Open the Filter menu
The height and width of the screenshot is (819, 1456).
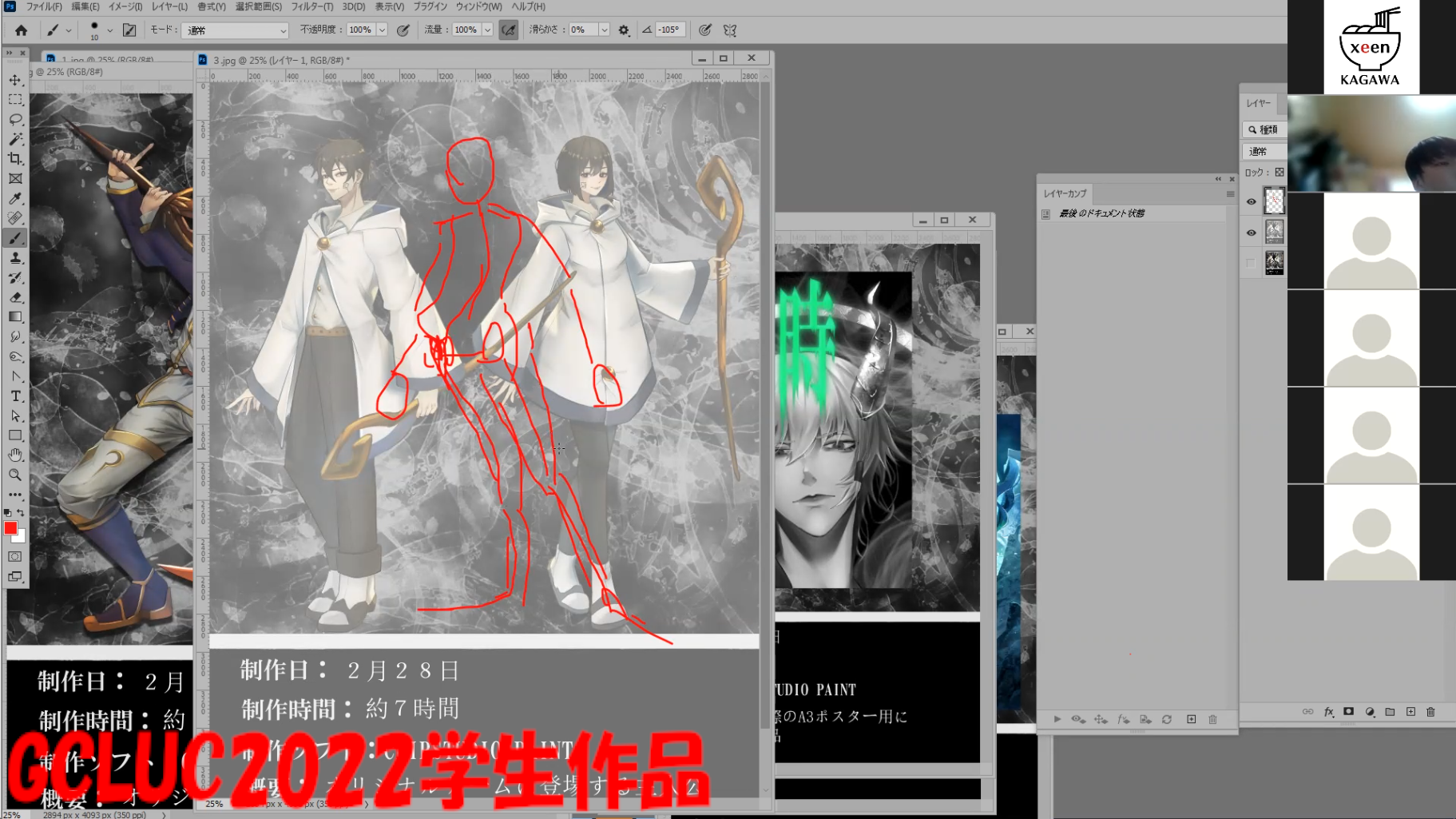tap(311, 6)
